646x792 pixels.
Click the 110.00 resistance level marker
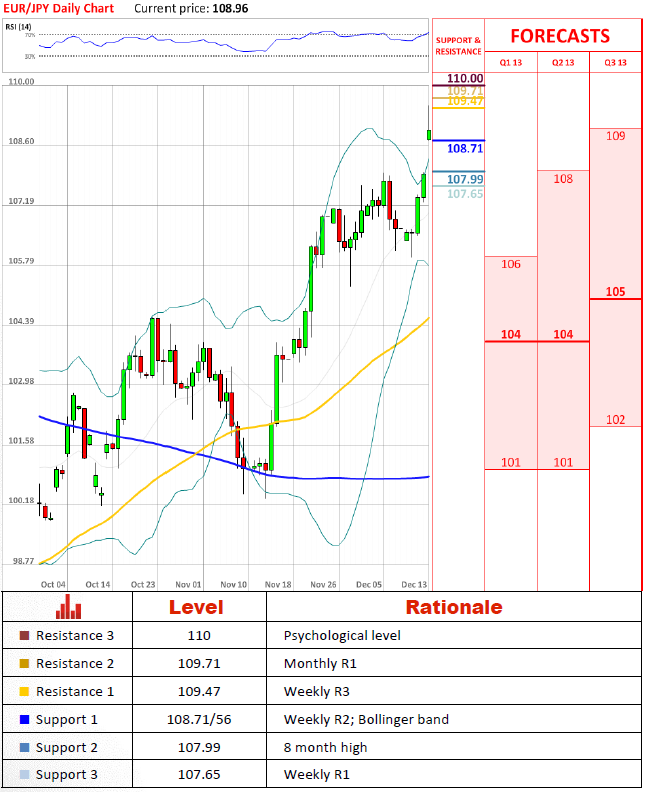pos(465,78)
